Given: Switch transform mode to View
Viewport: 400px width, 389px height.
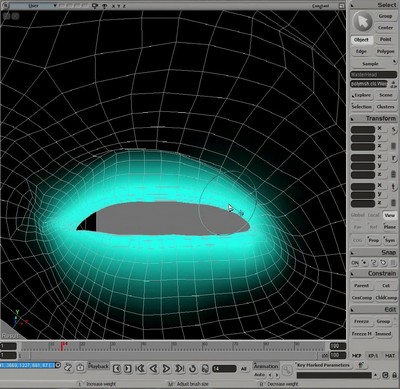Looking at the screenshot, I should click(x=389, y=215).
